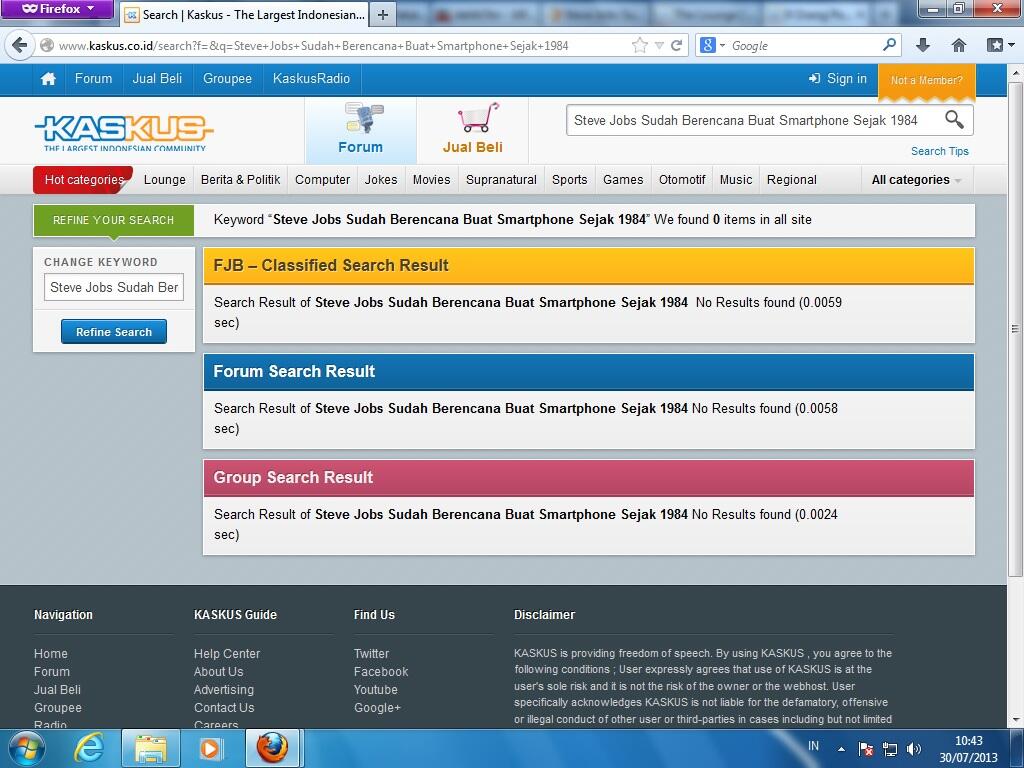Screen dimensions: 1024x768
Task: Open the search engine selector dropdown
Action: pos(712,45)
